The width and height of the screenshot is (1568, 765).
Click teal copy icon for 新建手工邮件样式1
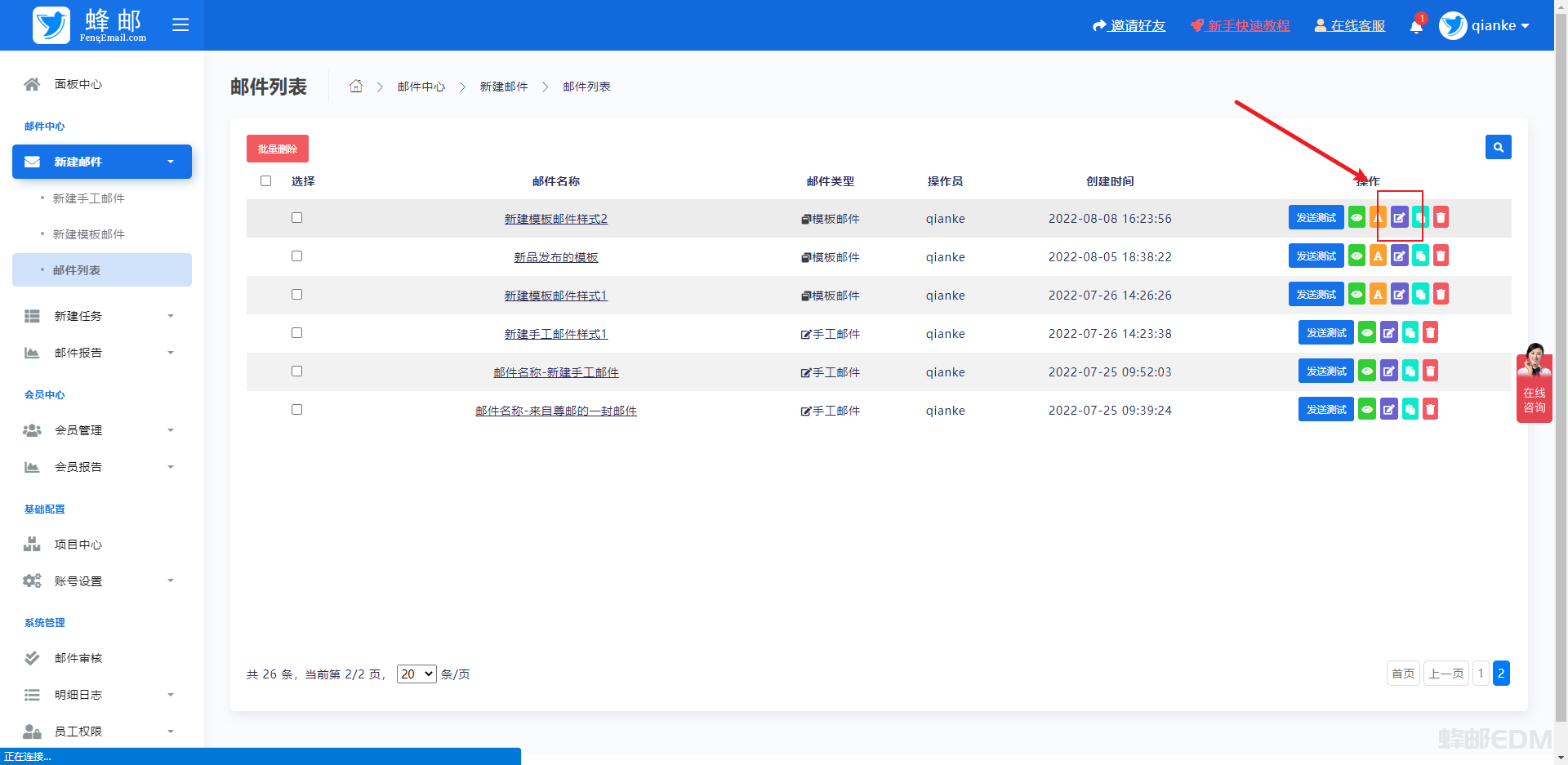pos(1410,333)
